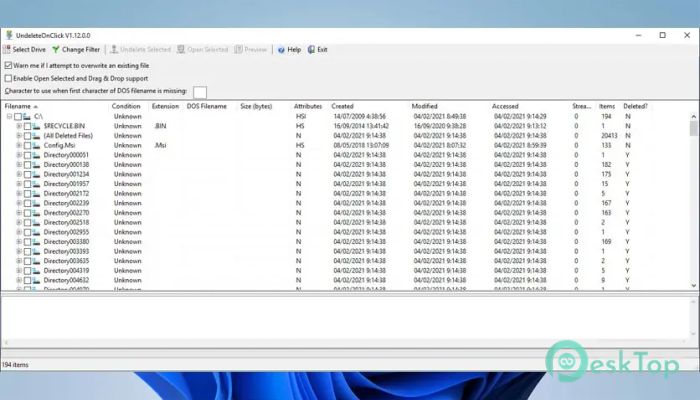700x400 pixels.
Task: Toggle the overwrite existing file warning checkbox
Action: [x=8, y=66]
